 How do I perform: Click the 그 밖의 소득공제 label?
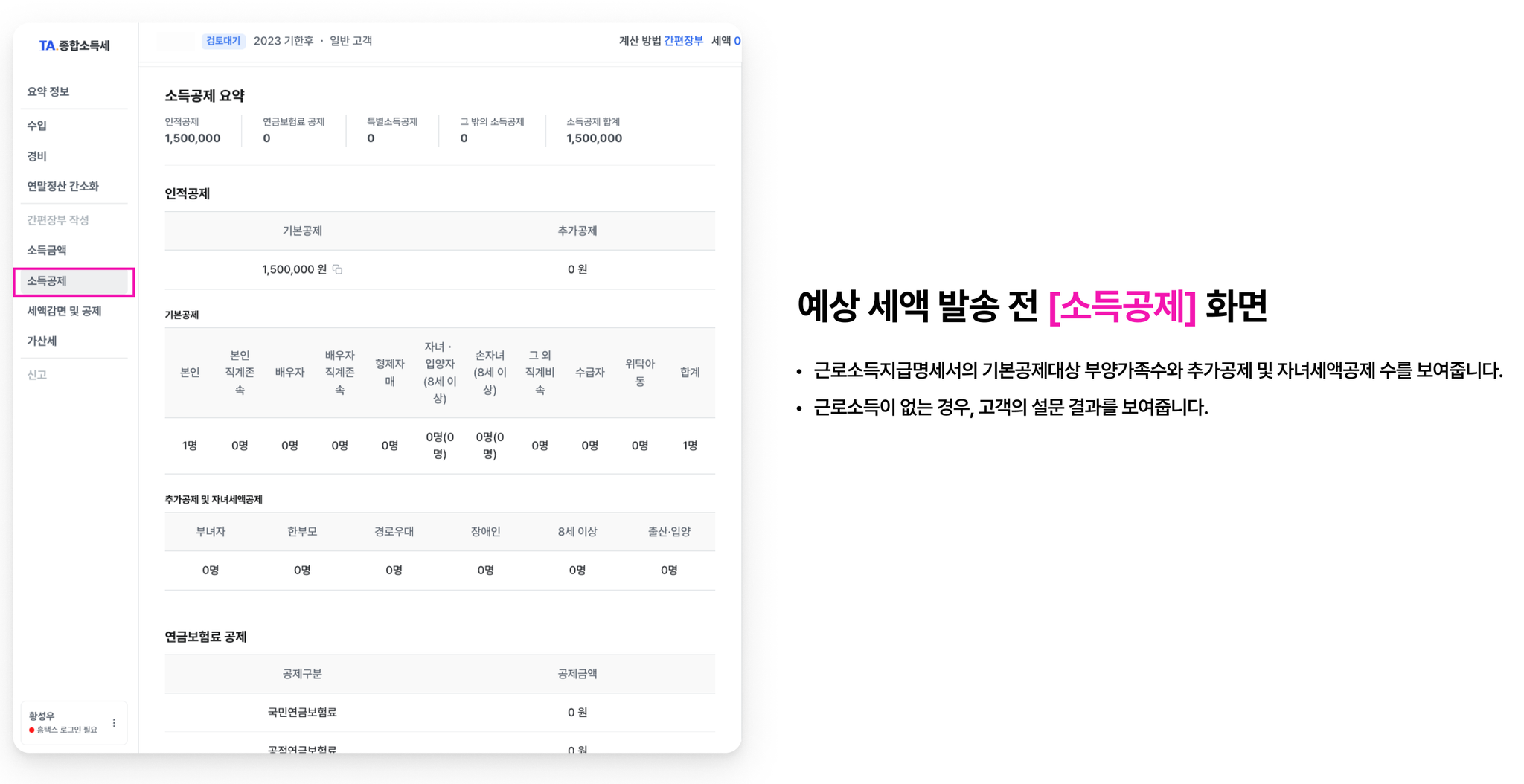coord(492,121)
